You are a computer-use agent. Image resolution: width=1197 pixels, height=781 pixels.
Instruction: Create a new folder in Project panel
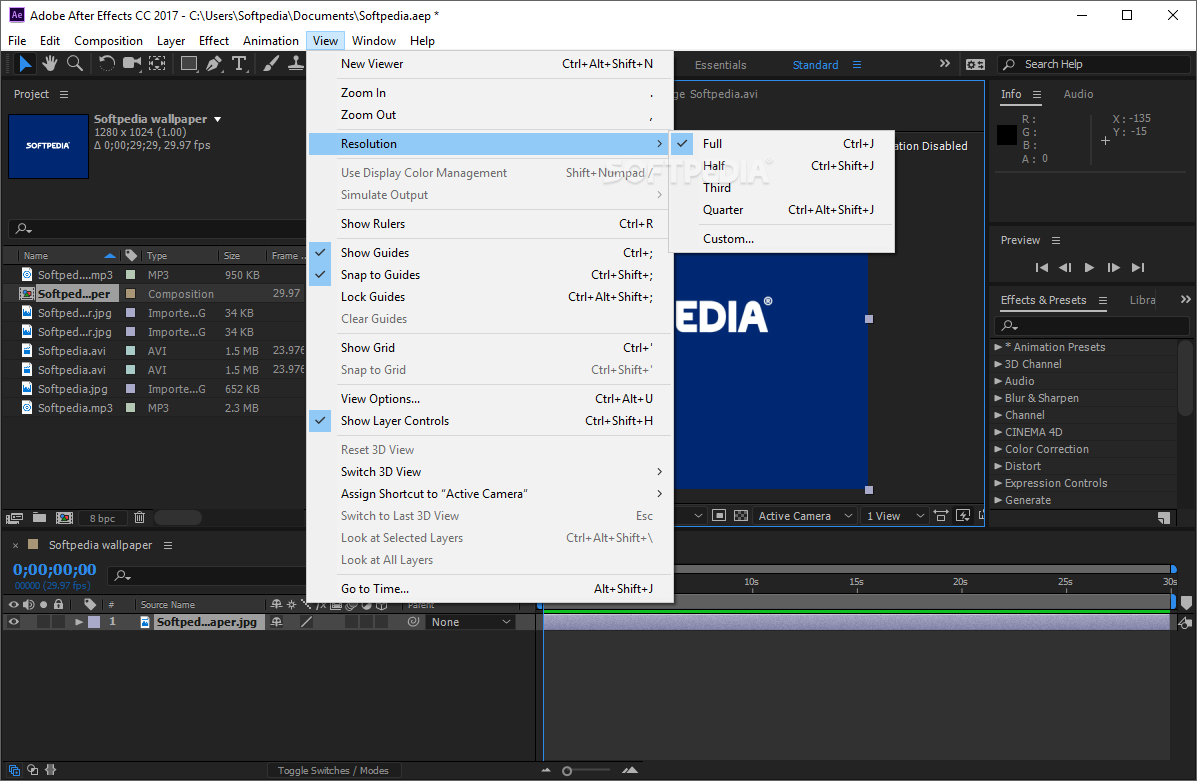pyautogui.click(x=40, y=518)
